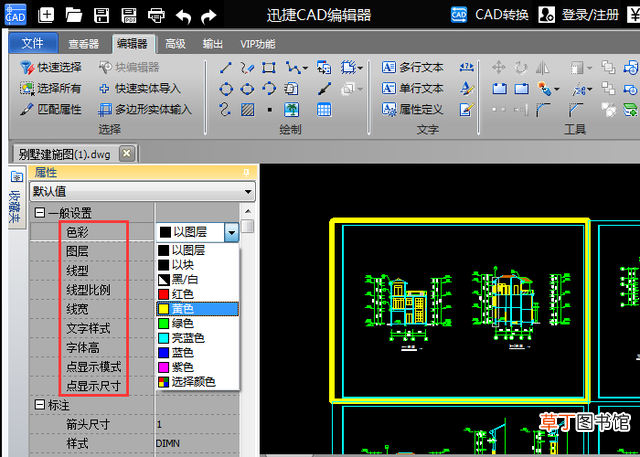Open the 默认值 dropdown
This screenshot has width=640, height=457.
tap(142, 191)
